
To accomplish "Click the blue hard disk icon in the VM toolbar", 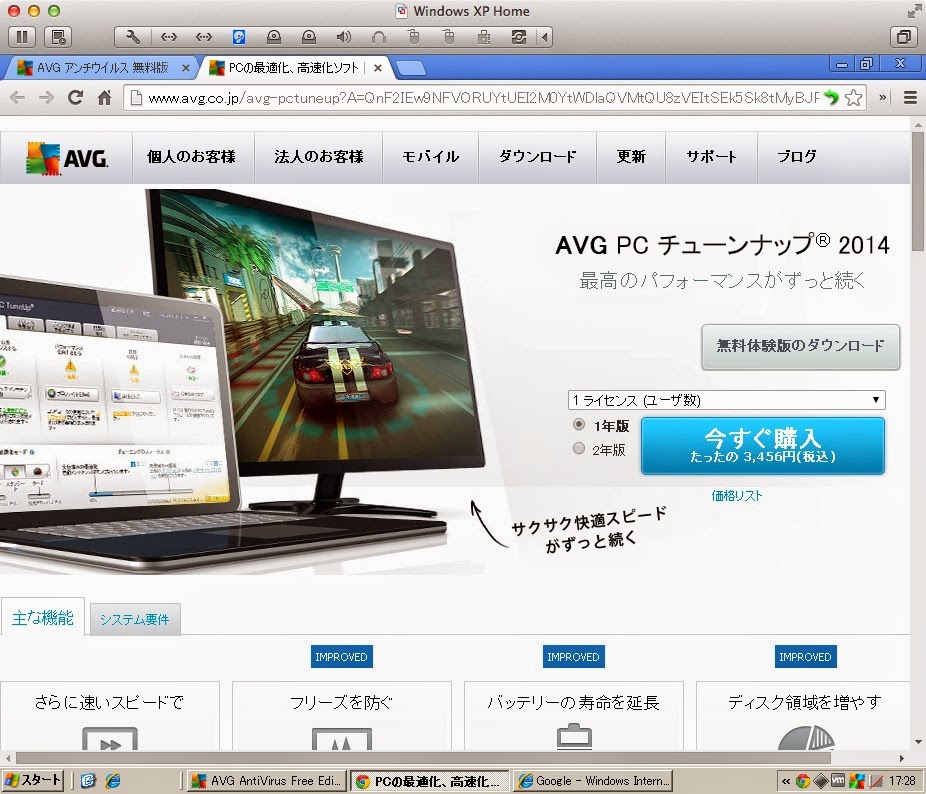I will point(239,37).
